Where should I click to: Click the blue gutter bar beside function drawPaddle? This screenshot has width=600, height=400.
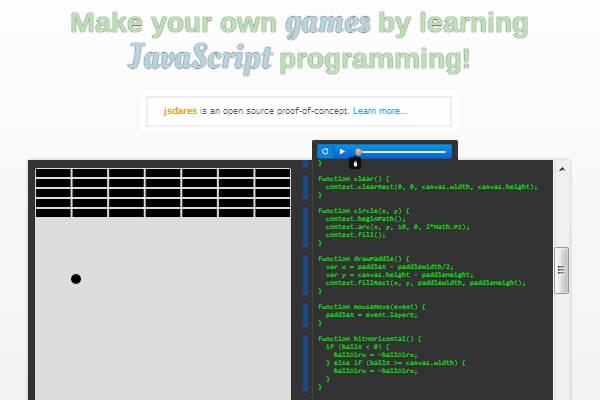[305, 275]
